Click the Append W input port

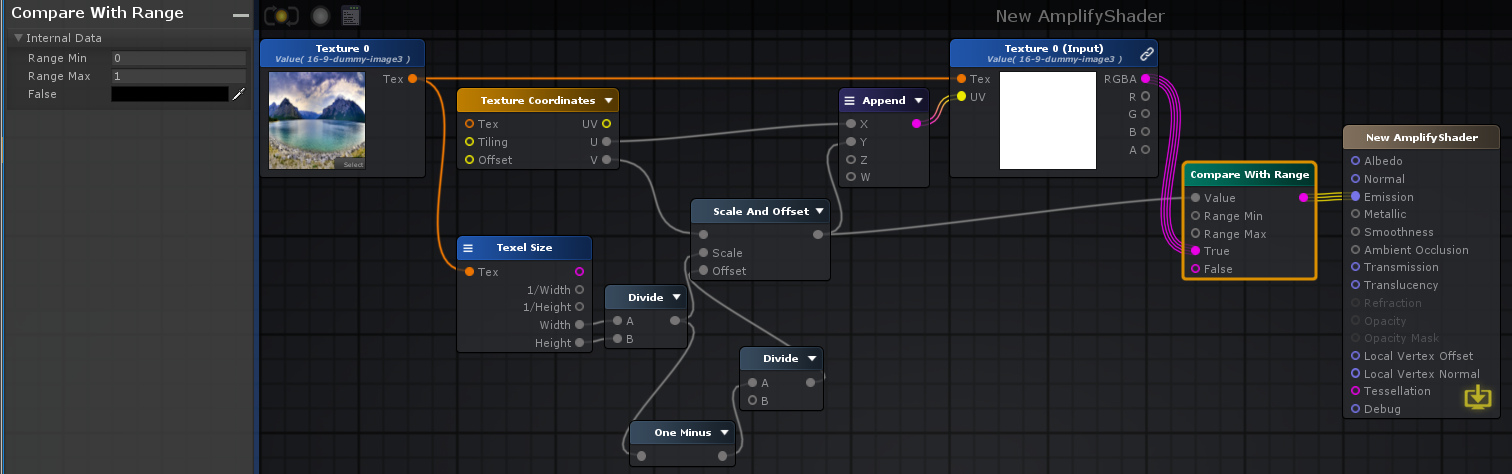point(851,177)
